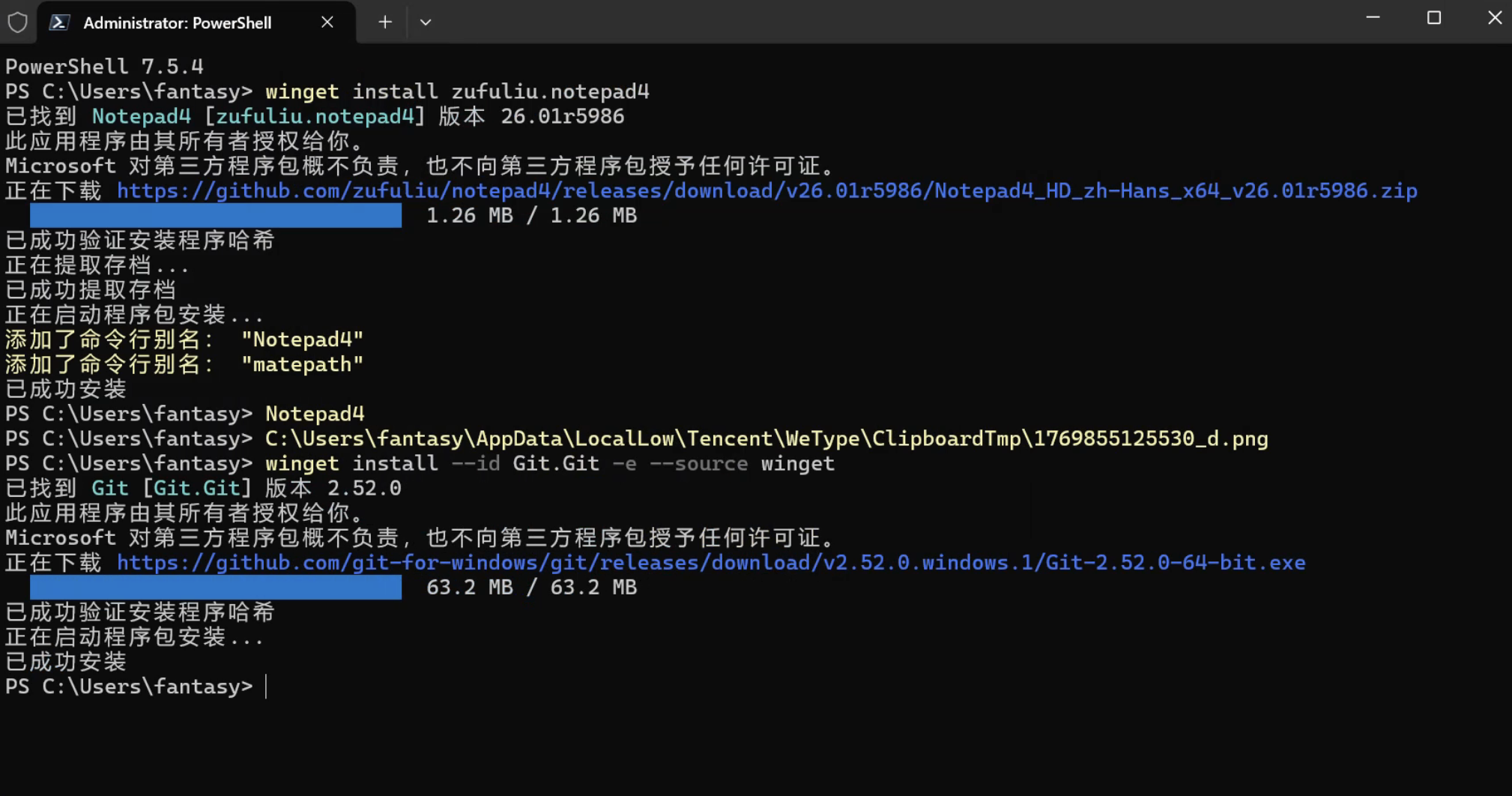The image size is (1512, 796).
Task: Select the Administrator: PowerShell tab
Action: click(x=178, y=22)
